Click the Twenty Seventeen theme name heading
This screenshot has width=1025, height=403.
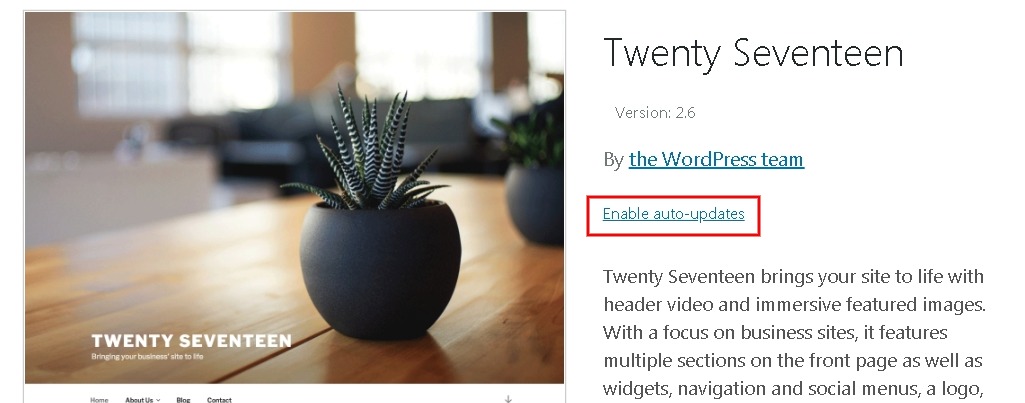pyautogui.click(x=753, y=54)
